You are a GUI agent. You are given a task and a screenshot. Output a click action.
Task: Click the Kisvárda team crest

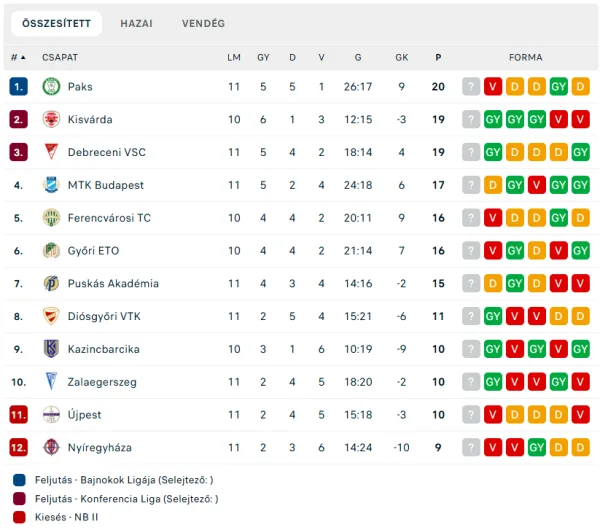point(51,120)
